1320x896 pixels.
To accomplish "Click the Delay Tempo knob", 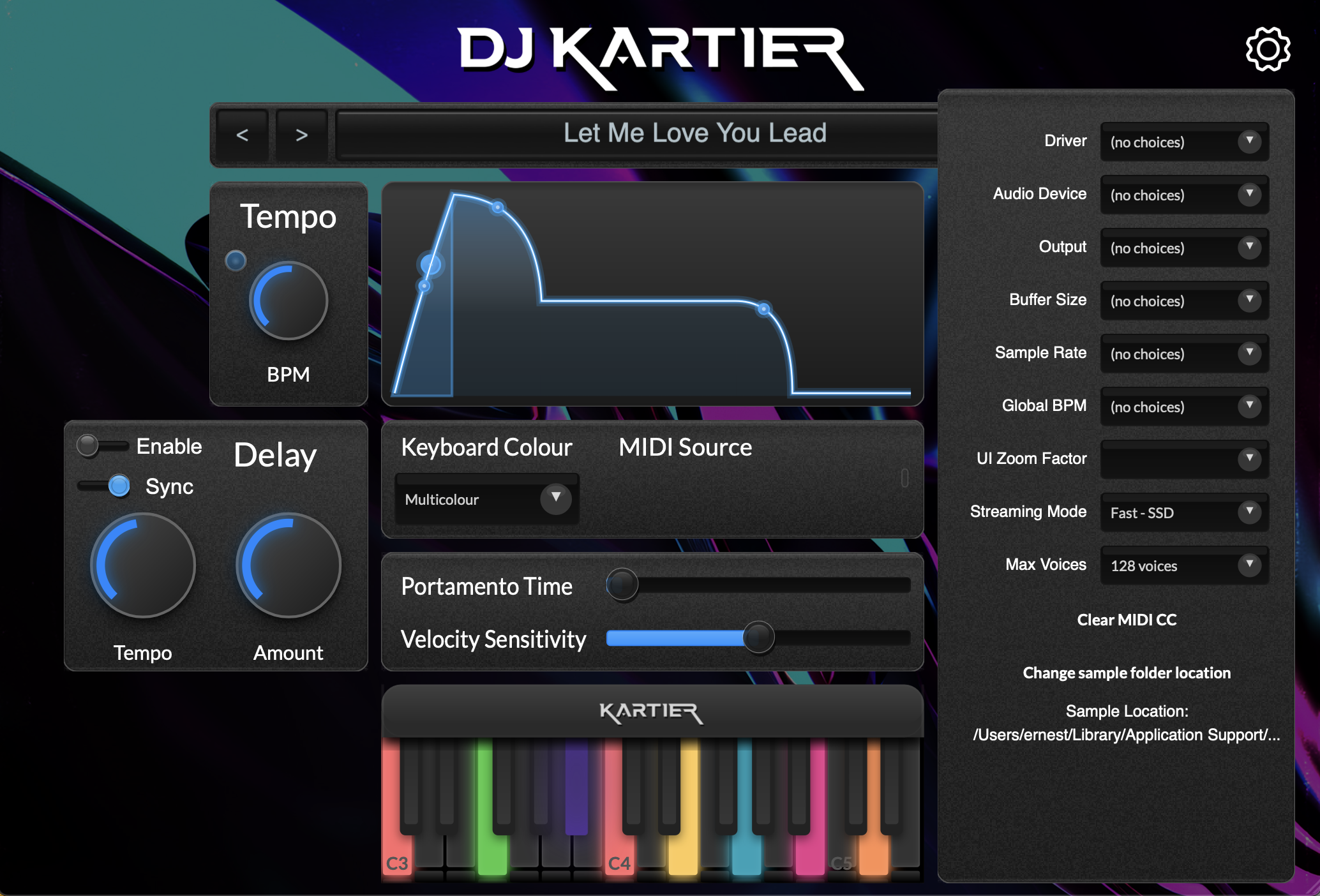I will click(x=143, y=565).
